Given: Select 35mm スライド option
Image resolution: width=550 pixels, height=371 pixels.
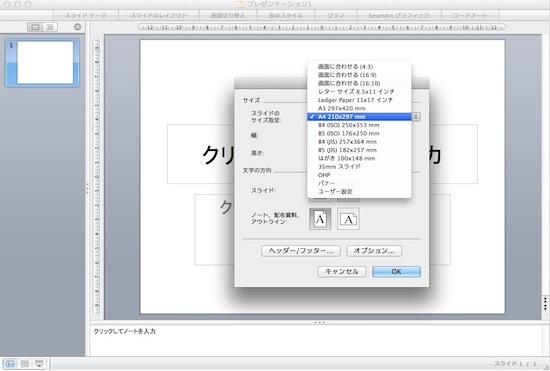Looking at the screenshot, I should click(359, 167).
